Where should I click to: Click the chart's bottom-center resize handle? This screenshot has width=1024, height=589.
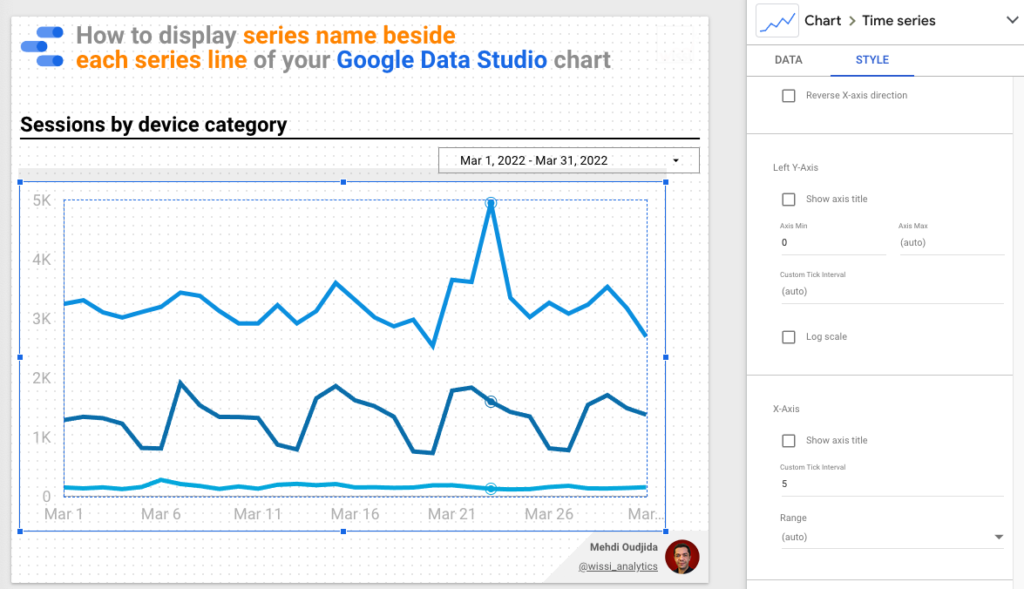pos(344,532)
